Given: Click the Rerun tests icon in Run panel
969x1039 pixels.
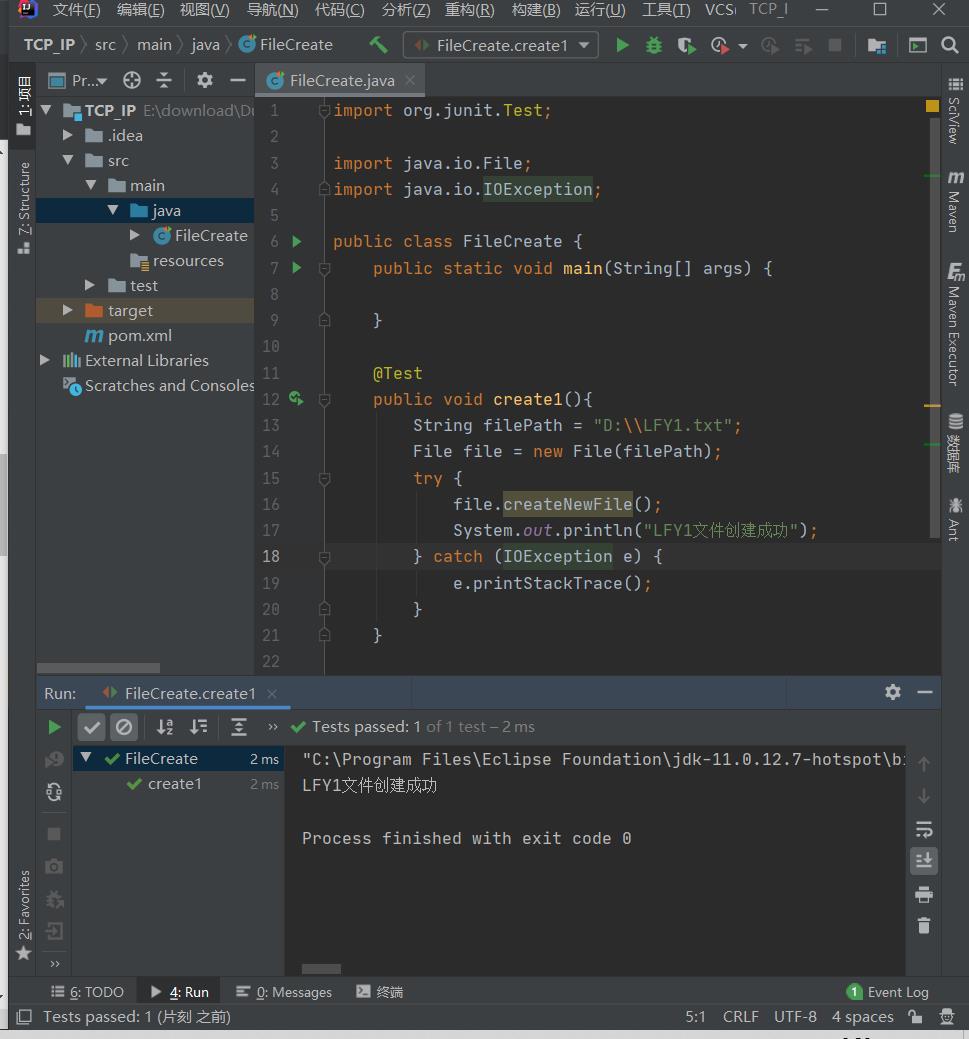Looking at the screenshot, I should [54, 727].
